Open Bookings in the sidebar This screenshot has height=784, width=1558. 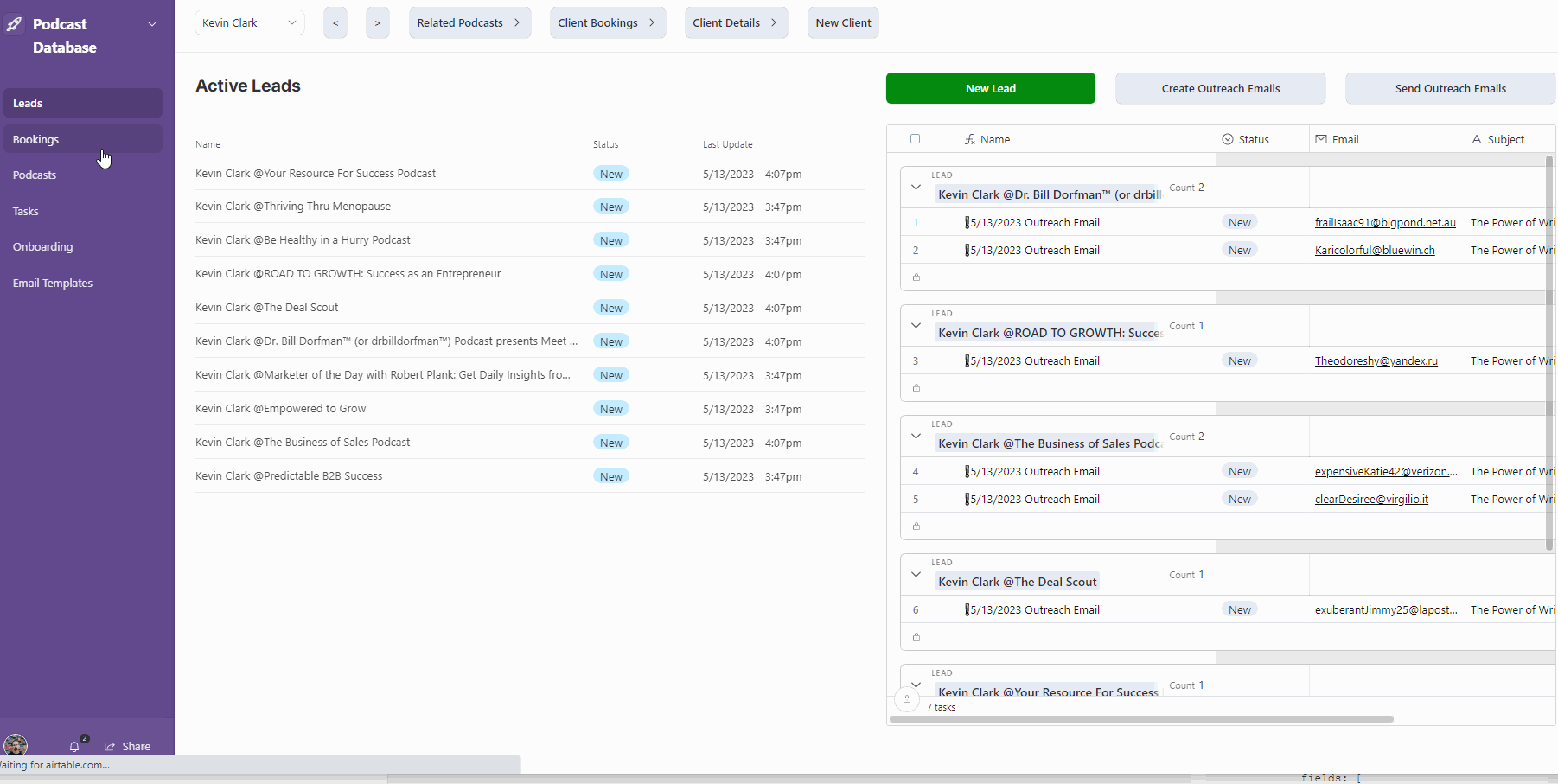36,139
